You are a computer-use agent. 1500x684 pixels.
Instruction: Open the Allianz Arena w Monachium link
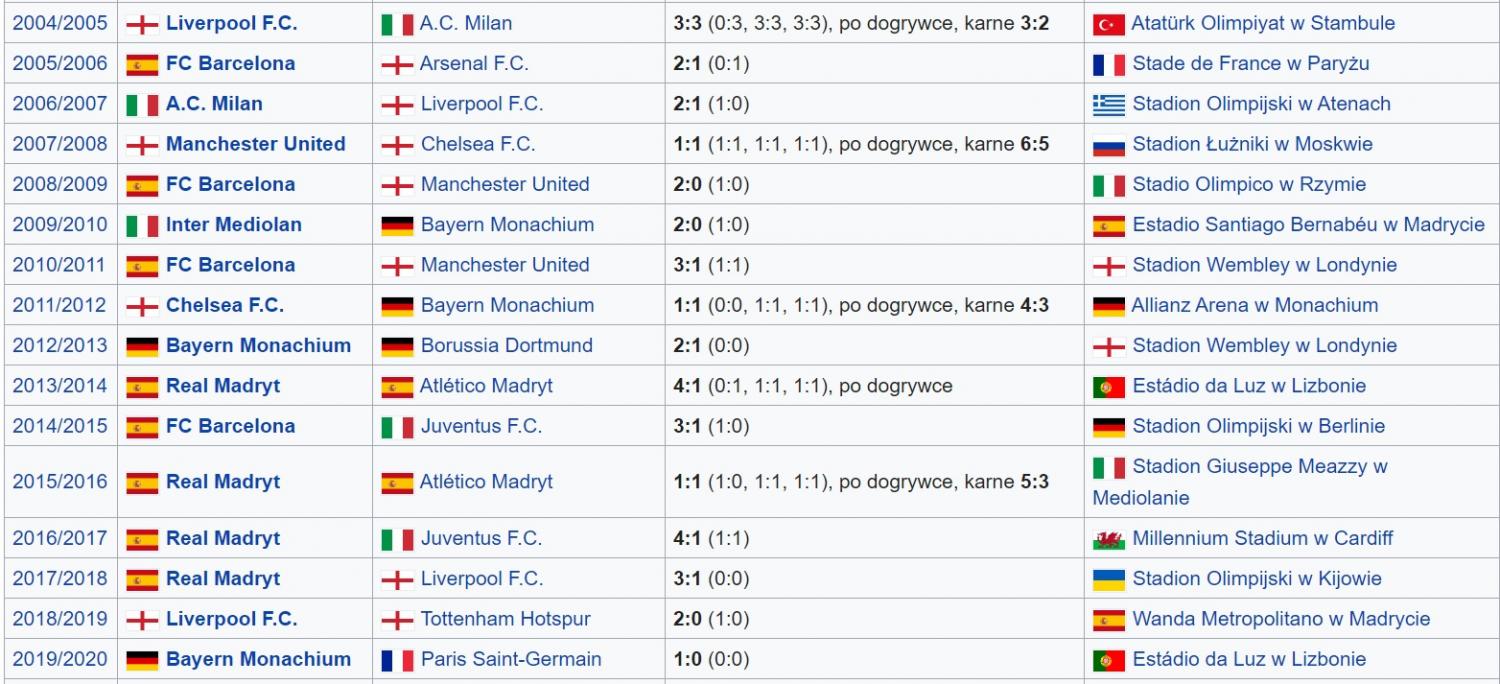pos(1254,305)
